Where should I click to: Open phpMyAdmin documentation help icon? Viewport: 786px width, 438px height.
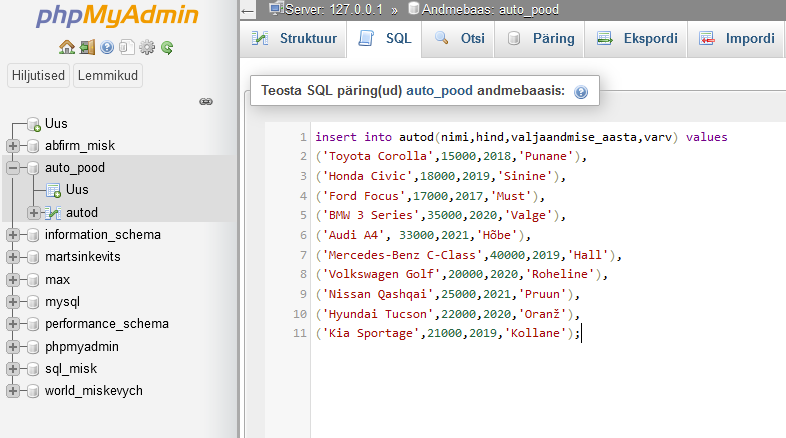click(x=107, y=47)
